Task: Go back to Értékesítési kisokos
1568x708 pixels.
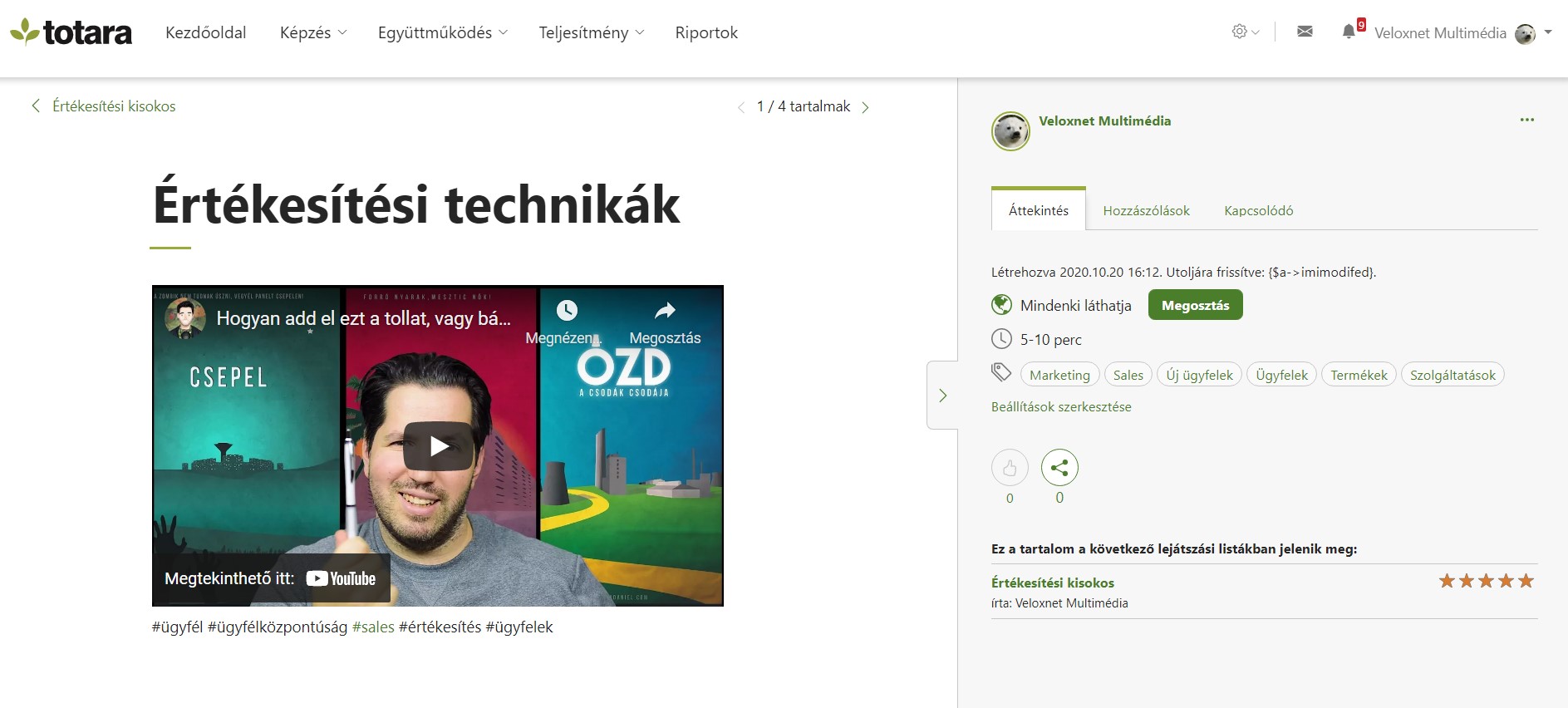Action: [x=104, y=106]
